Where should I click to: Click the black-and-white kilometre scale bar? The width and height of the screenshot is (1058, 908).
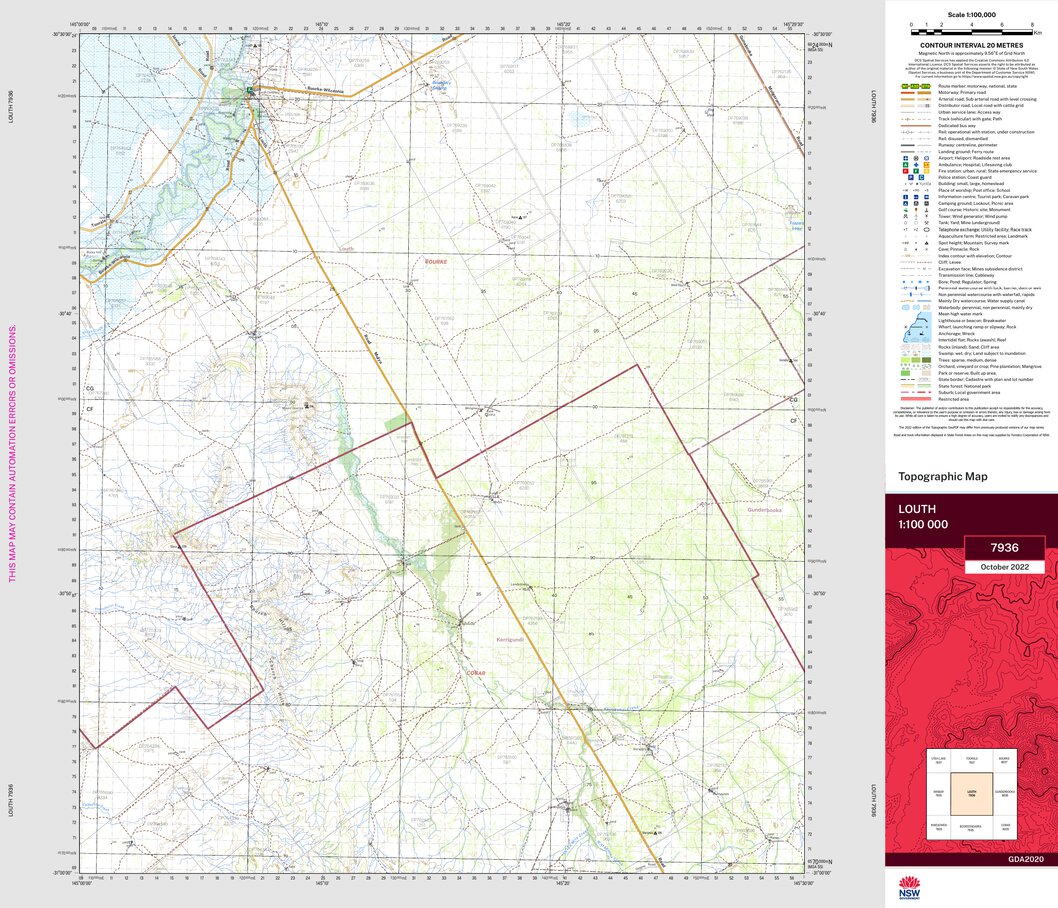pos(972,32)
